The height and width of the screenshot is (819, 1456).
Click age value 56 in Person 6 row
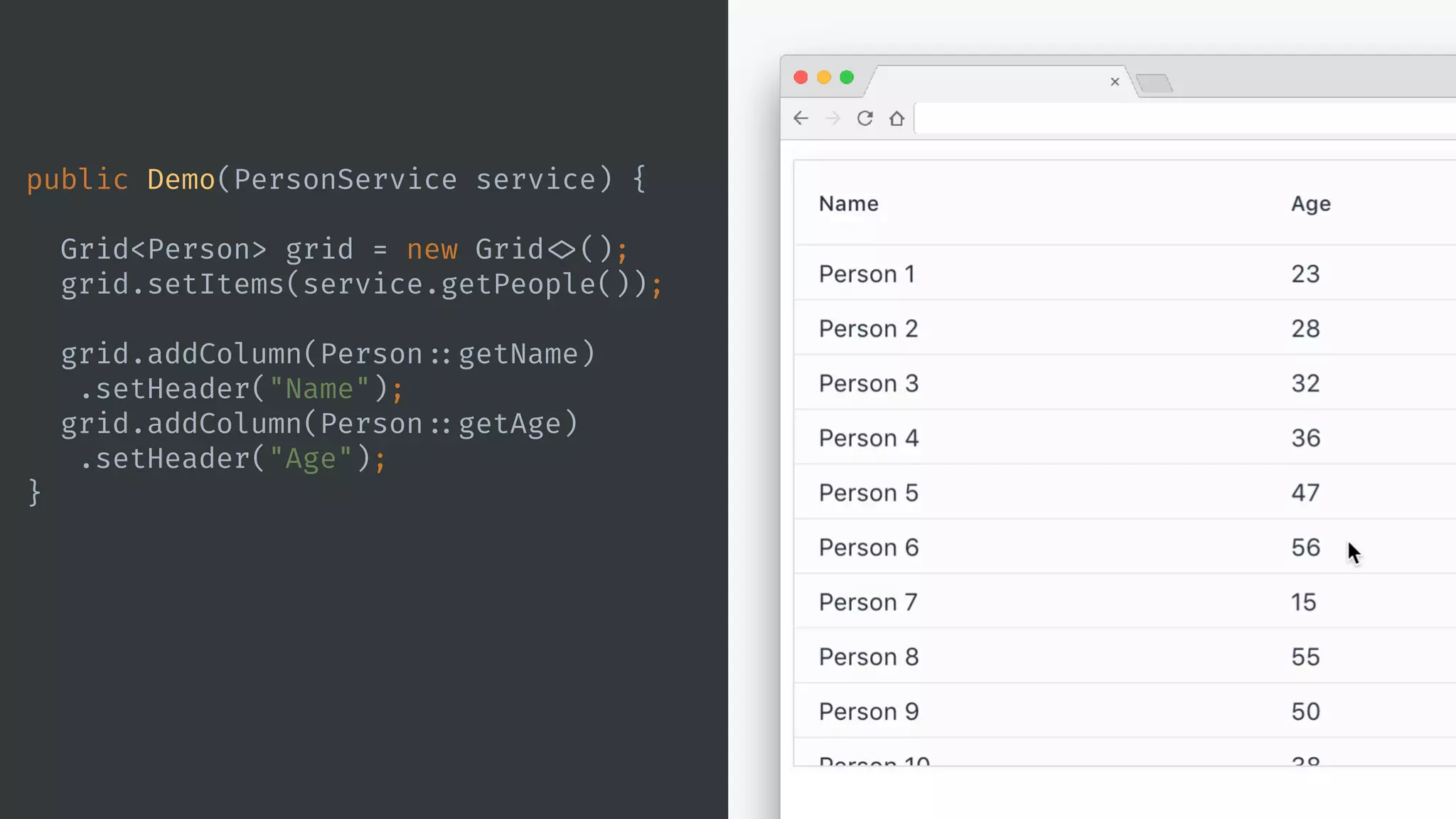point(1305,548)
